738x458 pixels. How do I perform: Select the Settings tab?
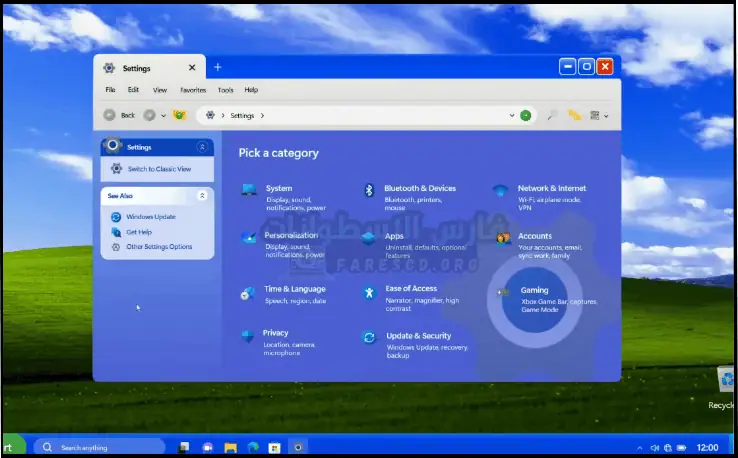click(x=149, y=68)
